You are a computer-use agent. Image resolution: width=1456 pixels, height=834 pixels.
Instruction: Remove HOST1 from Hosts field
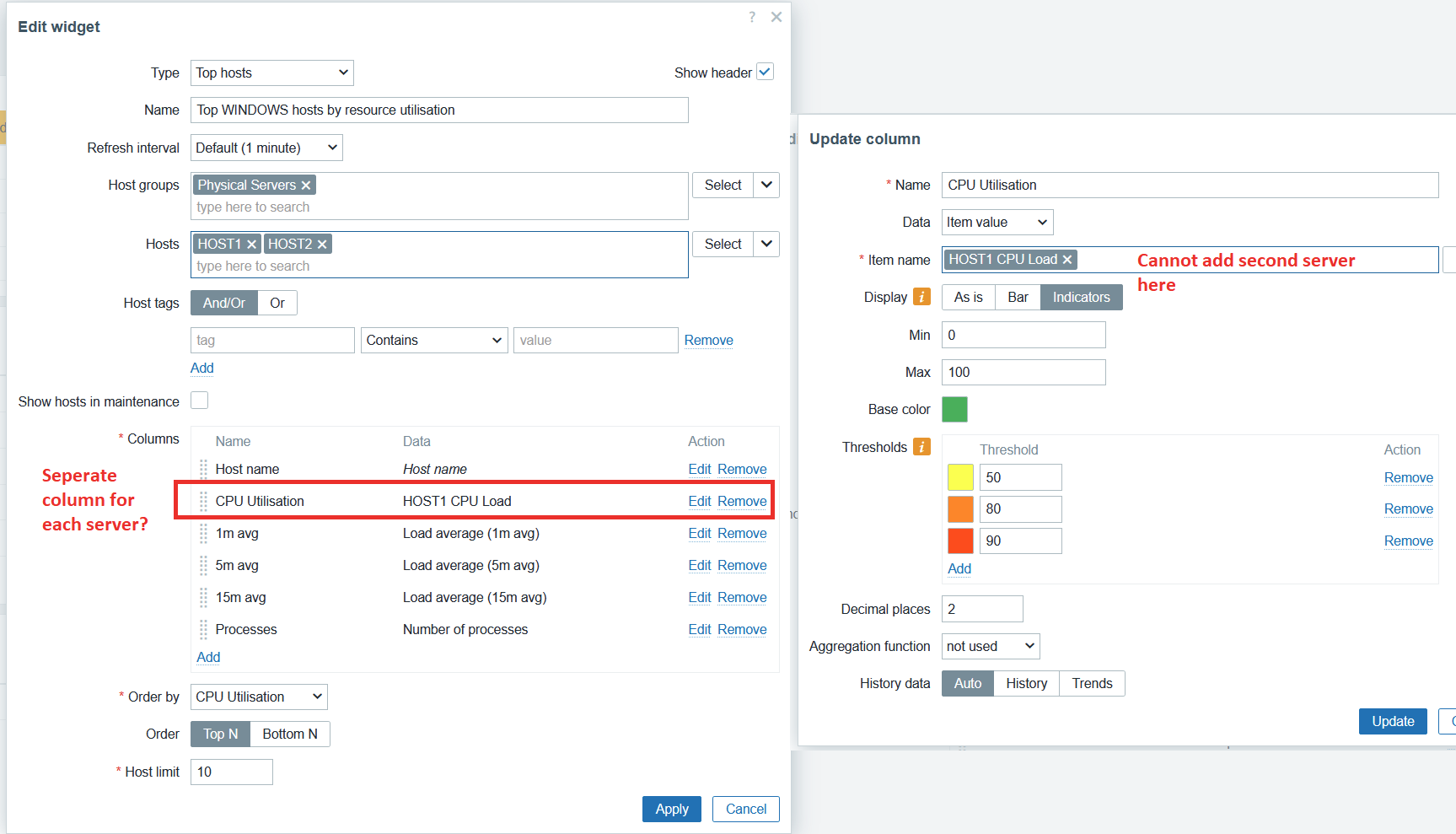pos(251,245)
